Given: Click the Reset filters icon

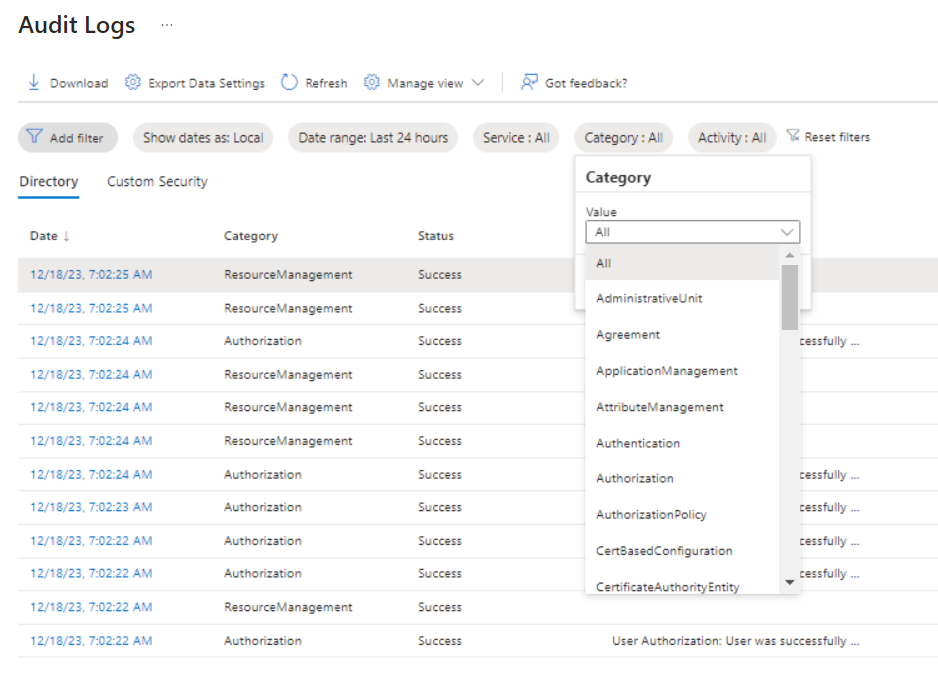Looking at the screenshot, I should pos(793,137).
